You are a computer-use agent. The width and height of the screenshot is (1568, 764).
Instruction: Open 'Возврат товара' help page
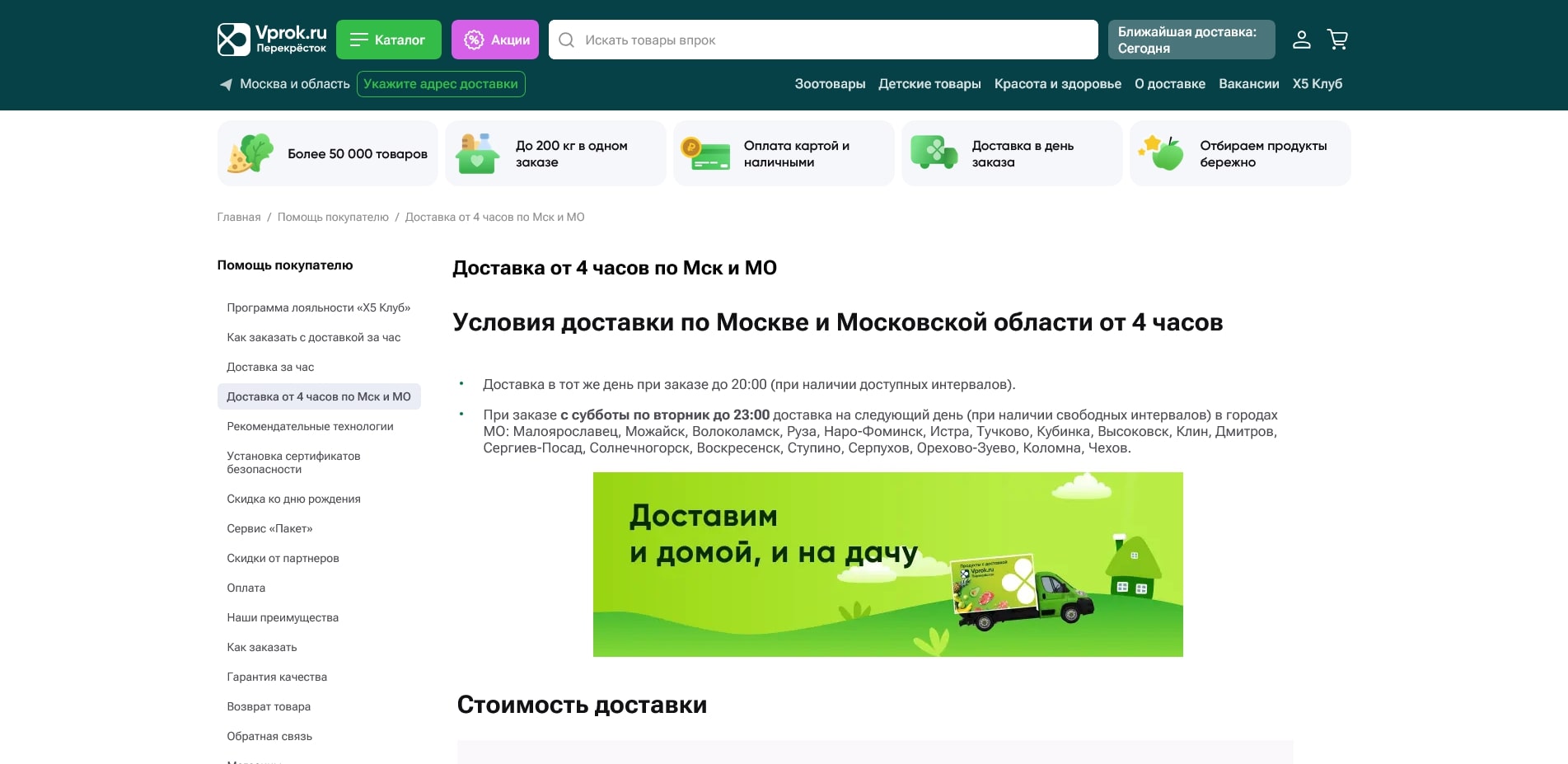268,706
